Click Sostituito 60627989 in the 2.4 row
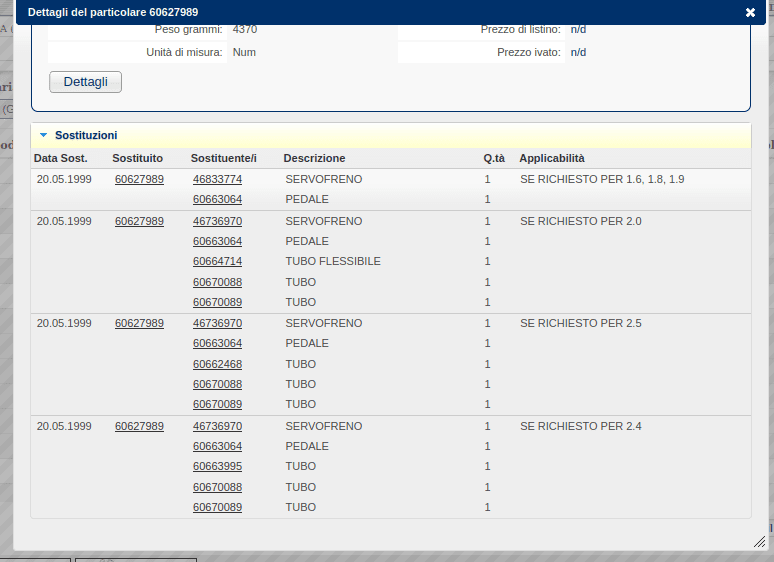The width and height of the screenshot is (774, 562). [139, 426]
